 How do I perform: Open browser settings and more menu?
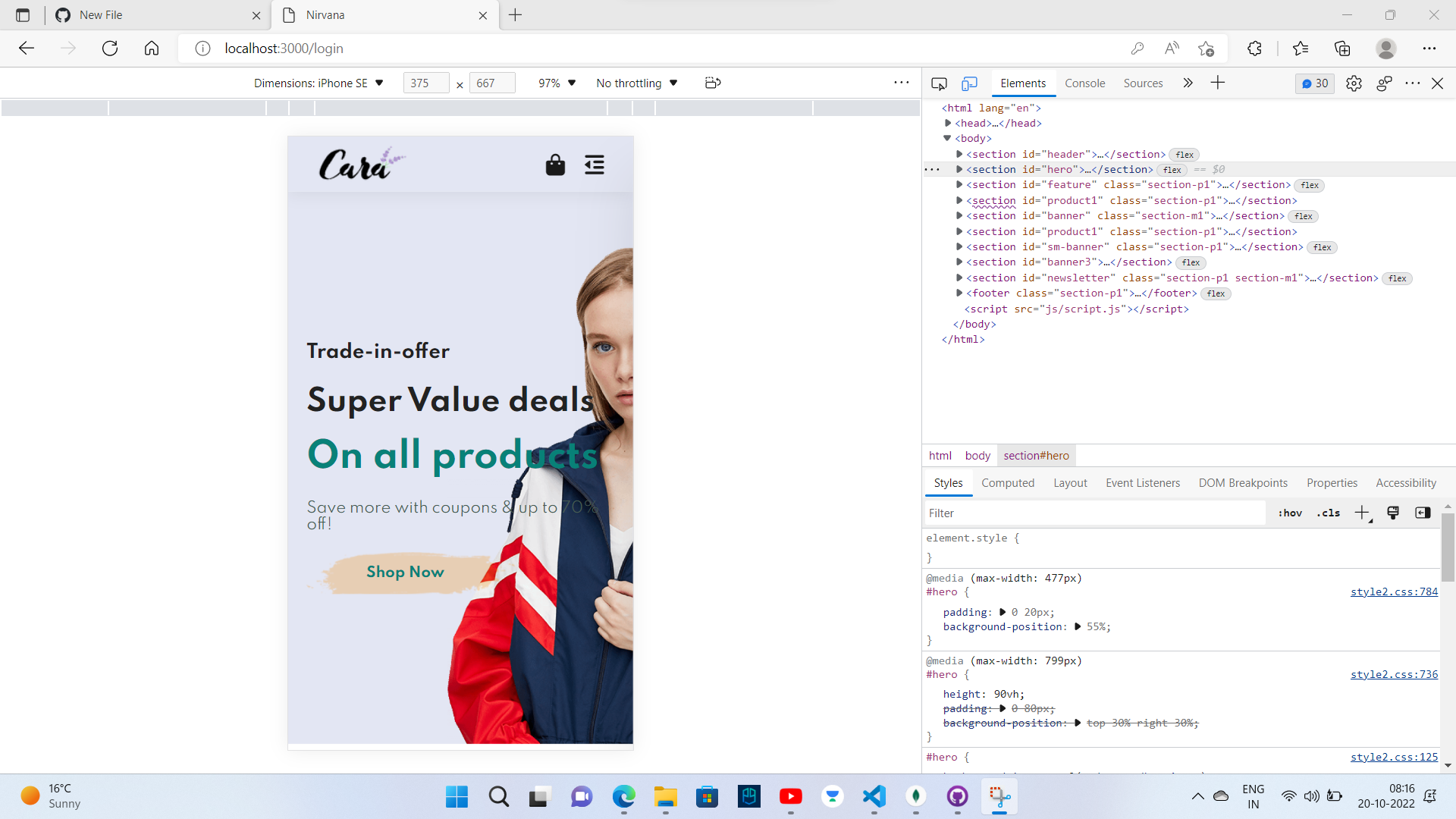(x=1429, y=49)
